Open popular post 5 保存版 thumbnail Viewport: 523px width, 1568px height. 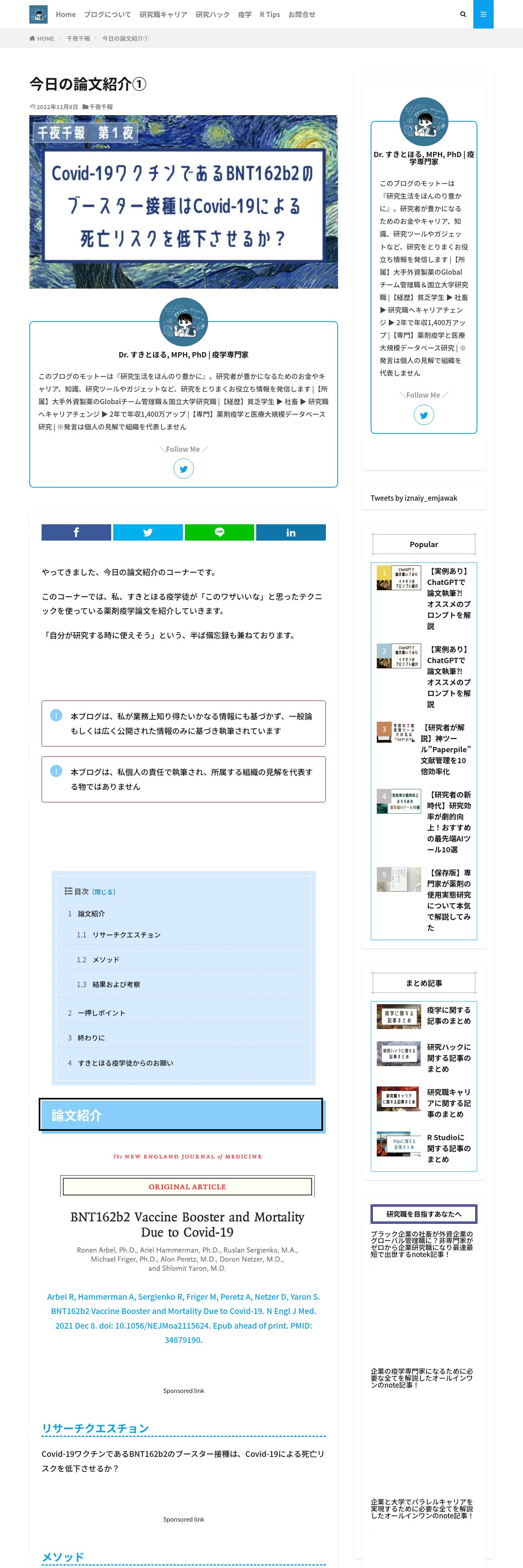[399, 880]
